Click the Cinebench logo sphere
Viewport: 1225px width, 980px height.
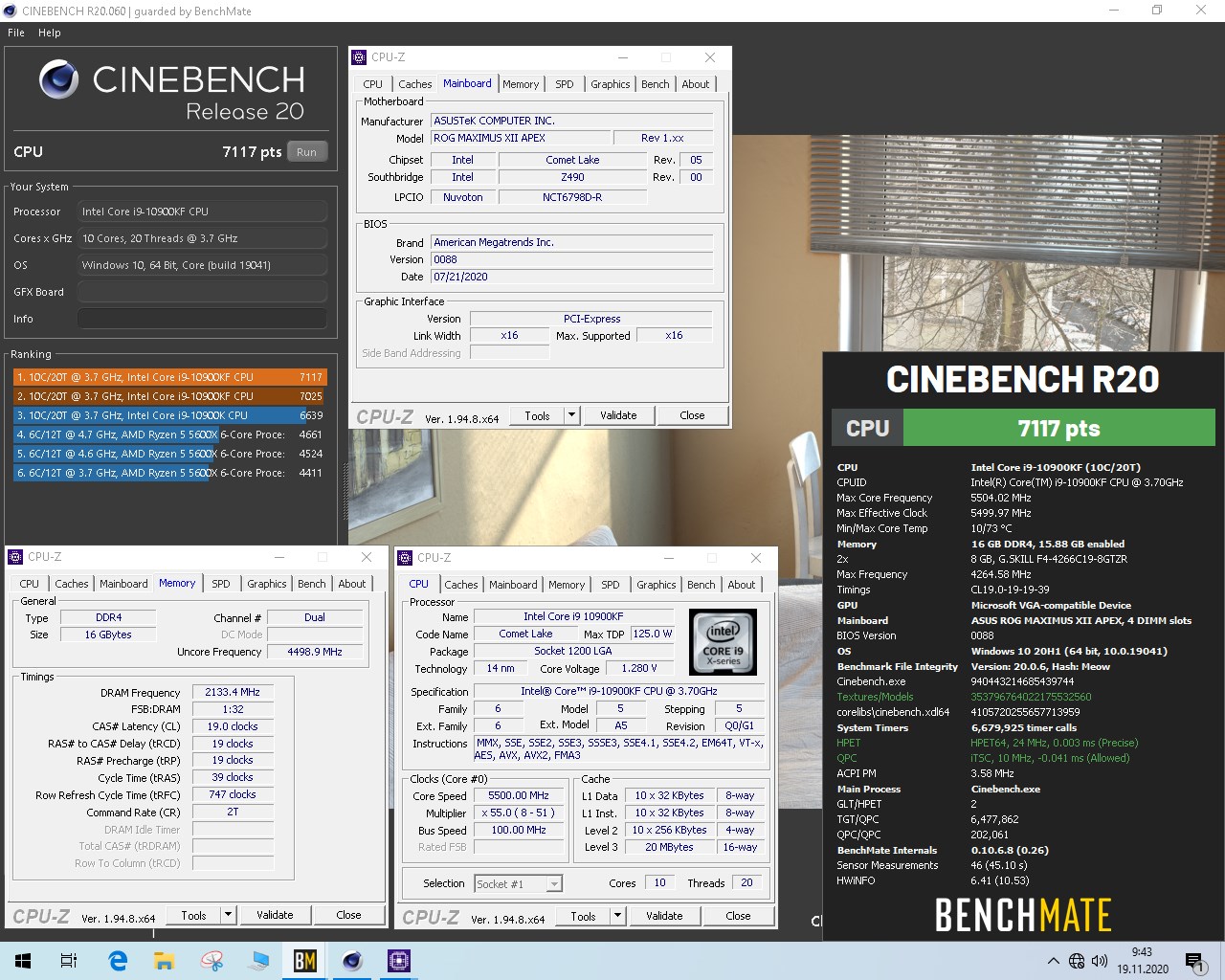[58, 79]
